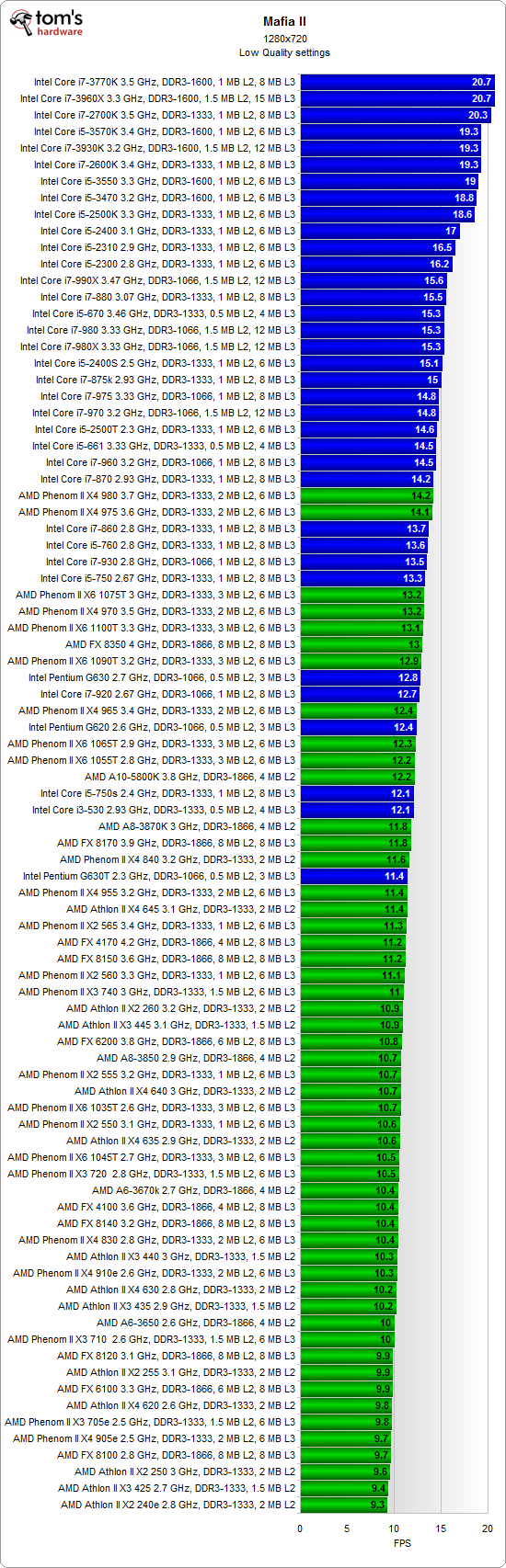Image resolution: width=506 pixels, height=1568 pixels.
Task: Click the Tom's Hardware logo
Action: coord(45,25)
